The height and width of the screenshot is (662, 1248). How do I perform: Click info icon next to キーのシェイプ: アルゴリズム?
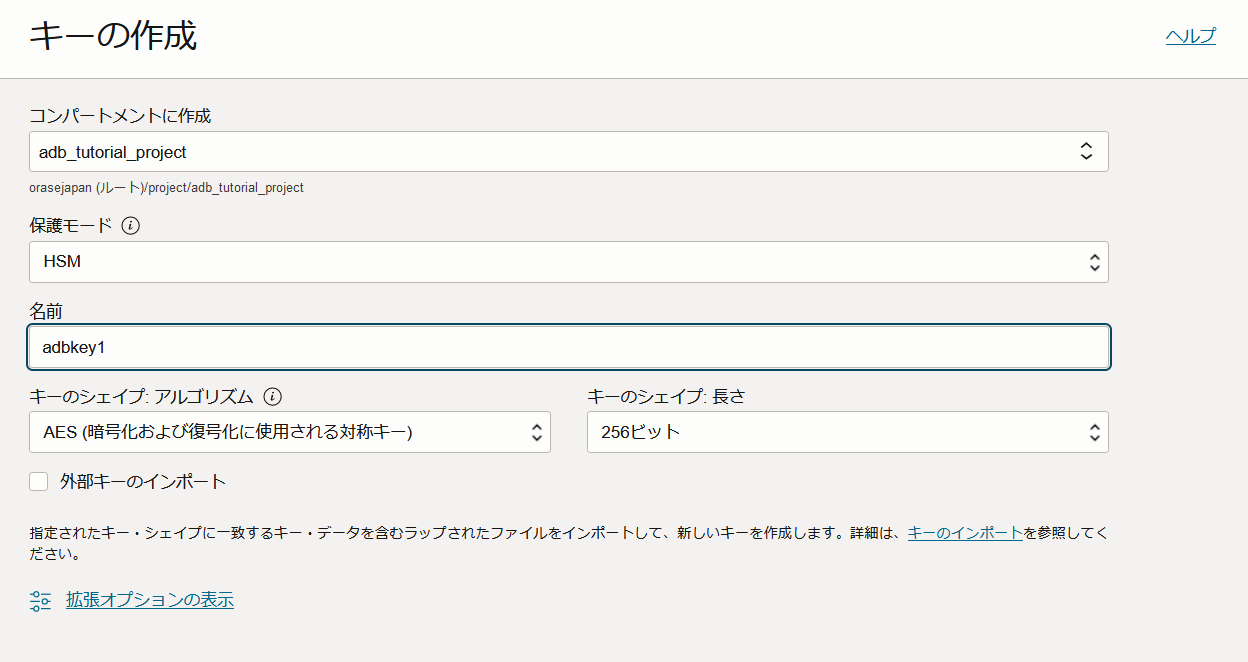tap(272, 396)
